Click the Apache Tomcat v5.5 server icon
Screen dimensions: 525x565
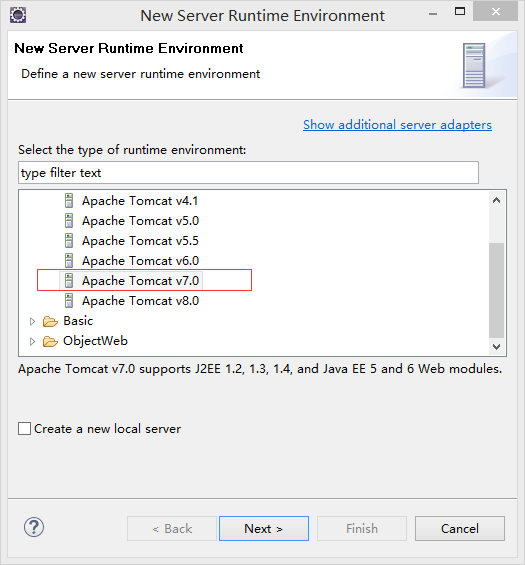pos(69,241)
